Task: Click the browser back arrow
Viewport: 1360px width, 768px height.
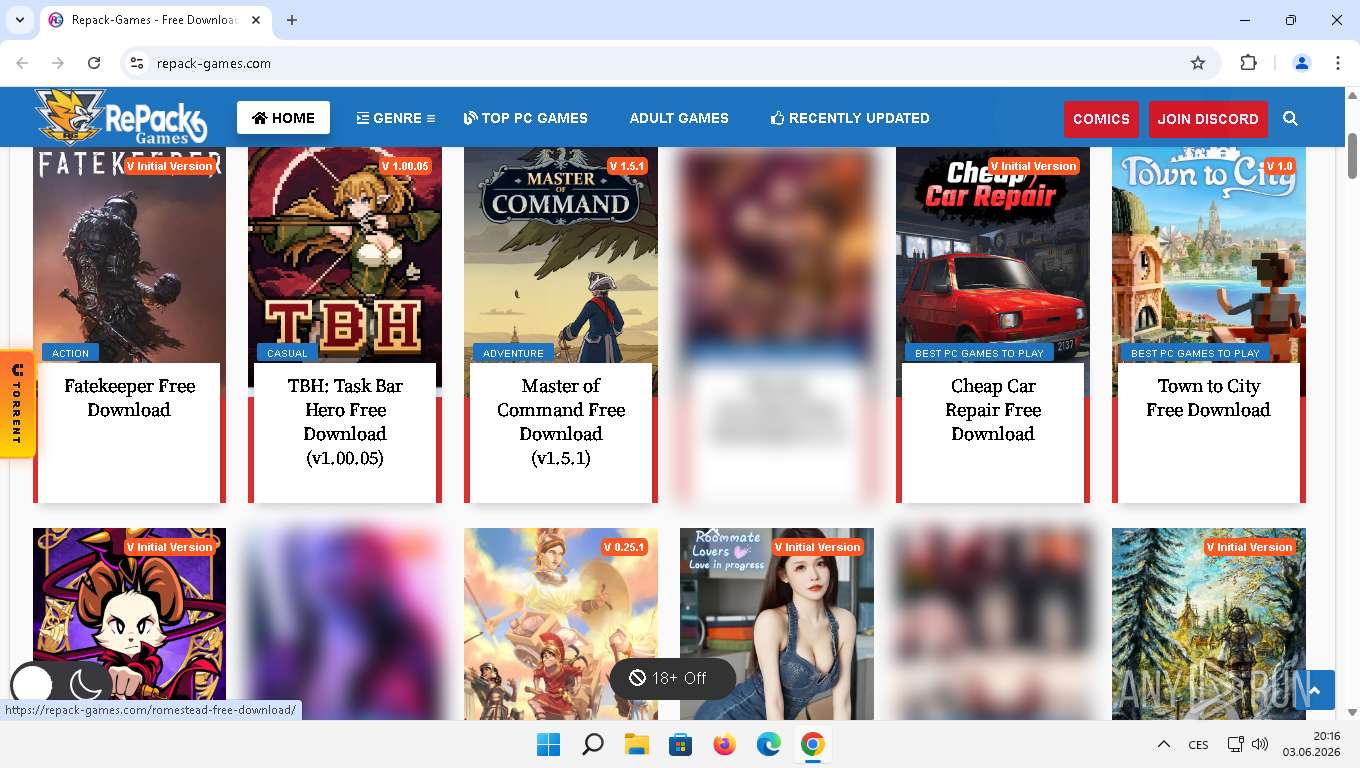Action: tap(22, 63)
